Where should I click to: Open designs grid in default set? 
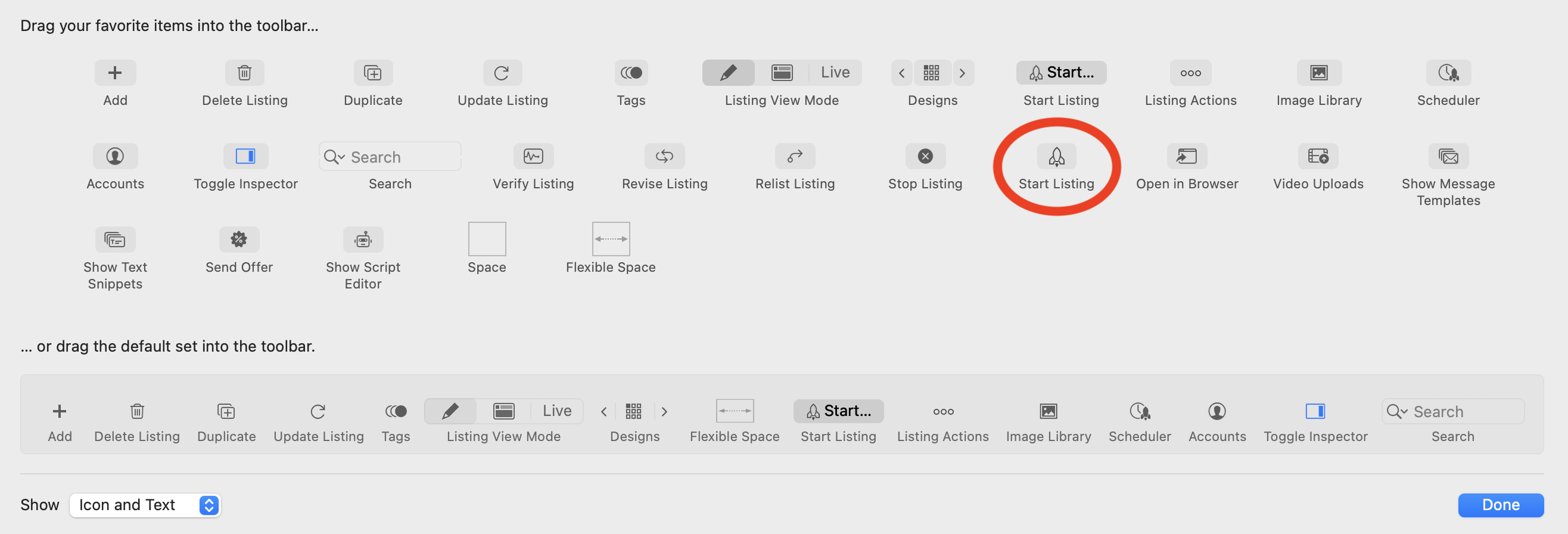point(634,412)
